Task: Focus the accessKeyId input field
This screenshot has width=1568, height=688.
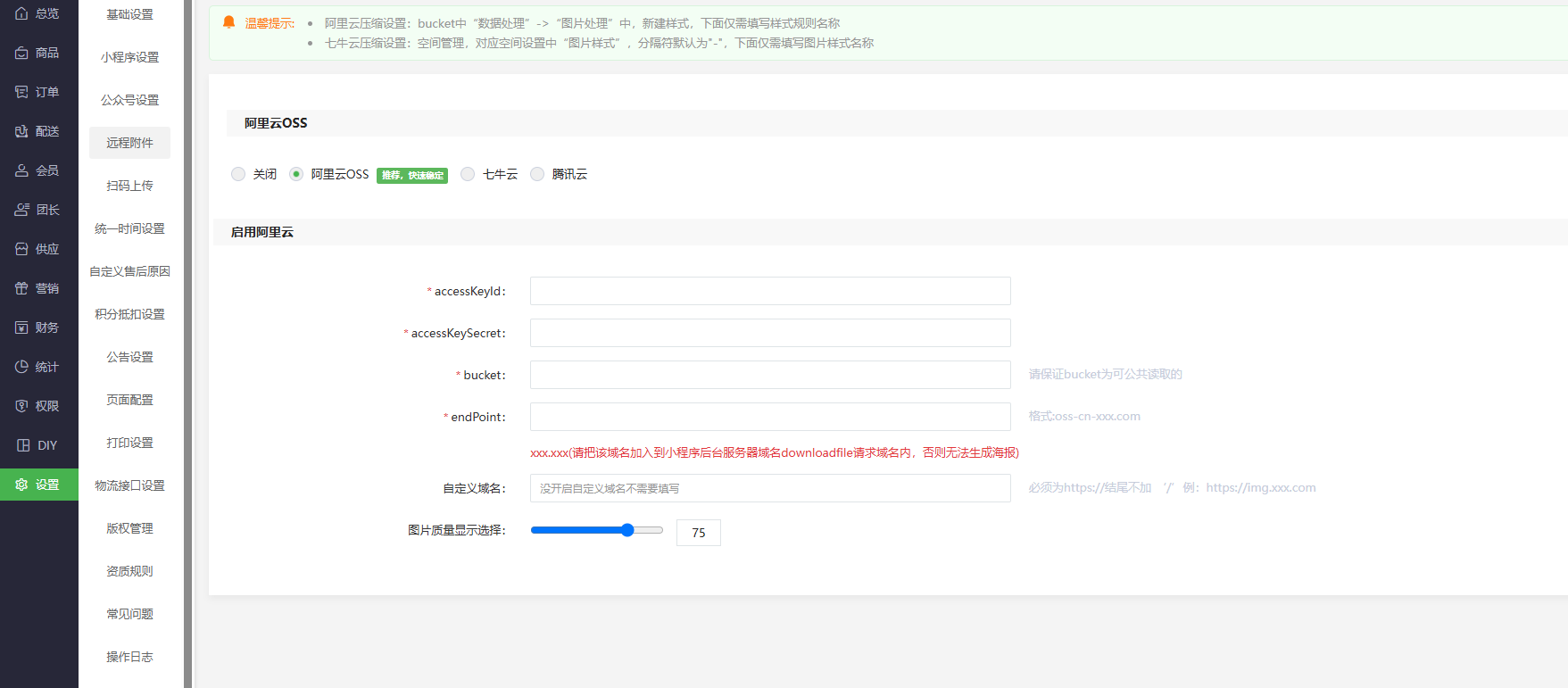Action: (769, 291)
